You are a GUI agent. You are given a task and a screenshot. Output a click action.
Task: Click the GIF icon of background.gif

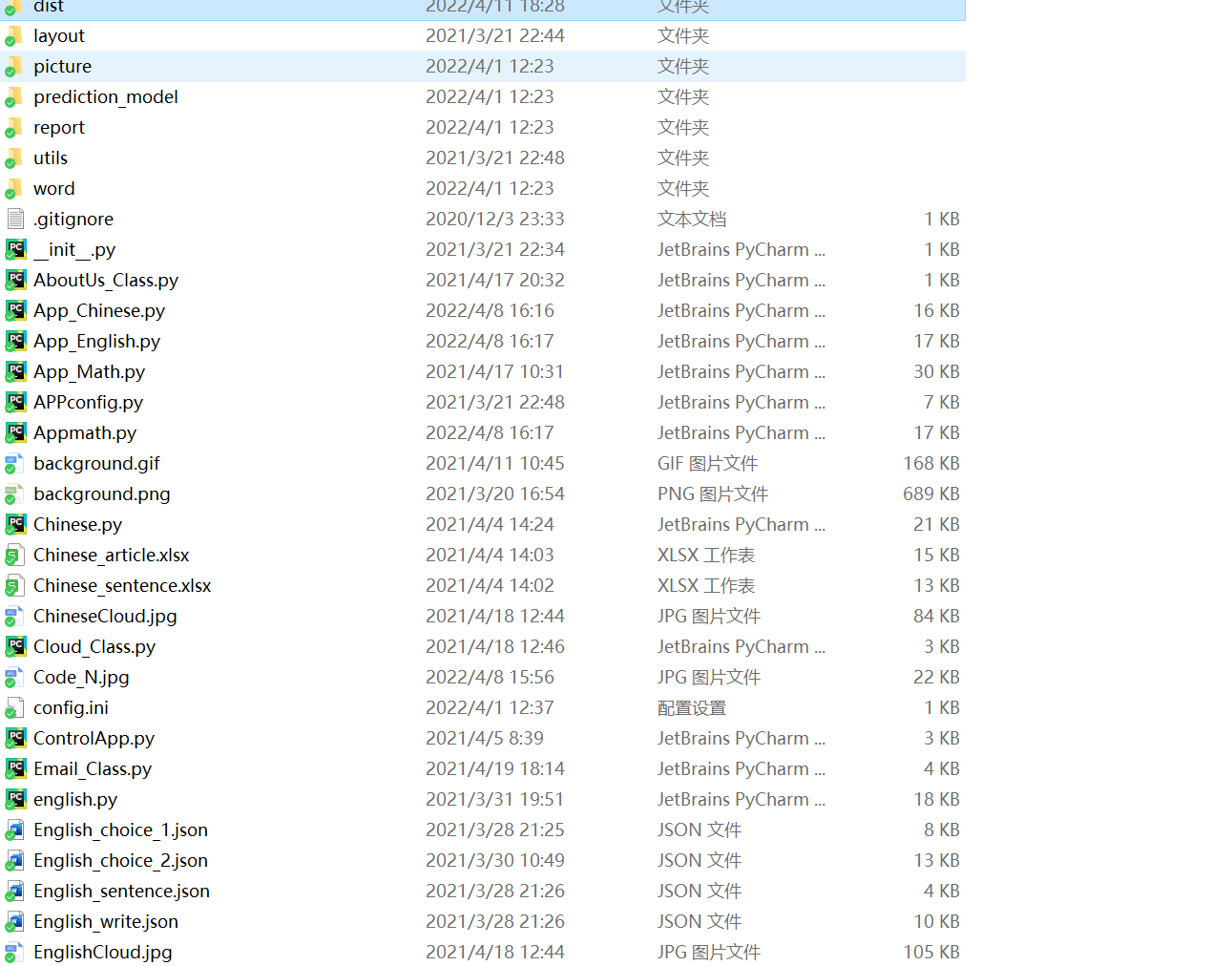click(14, 464)
